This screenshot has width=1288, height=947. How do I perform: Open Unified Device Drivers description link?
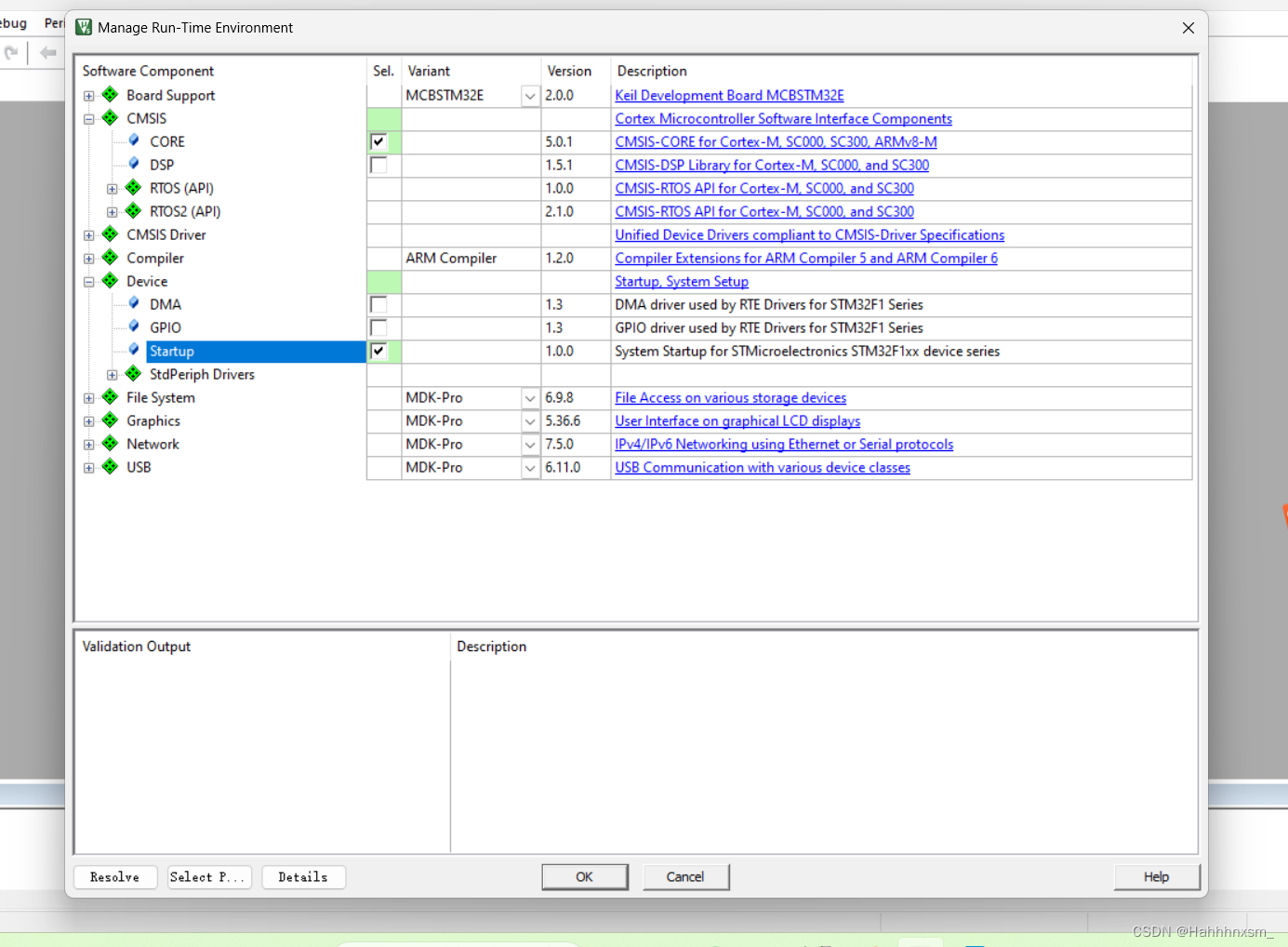pos(809,235)
